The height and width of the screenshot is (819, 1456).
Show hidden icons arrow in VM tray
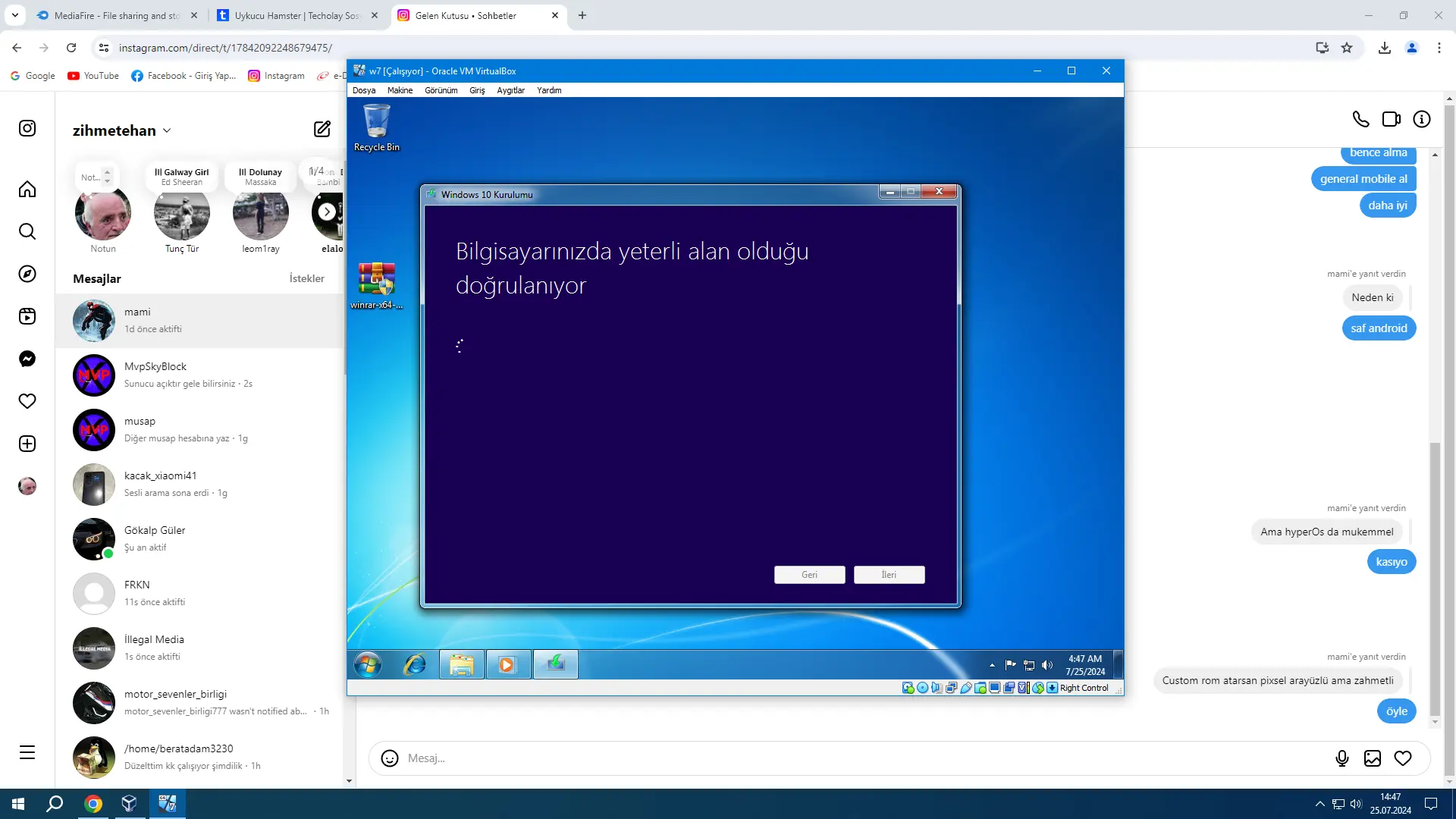[x=992, y=665]
